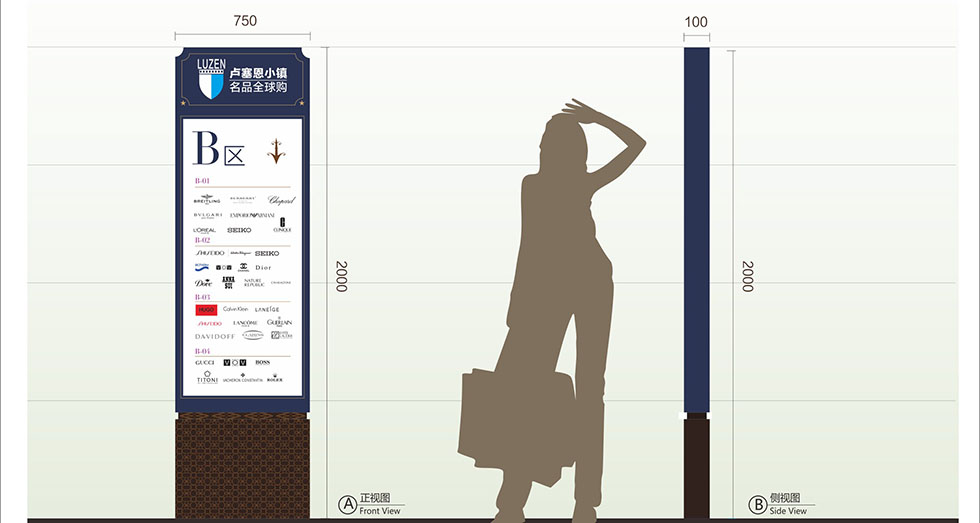Click the Rolex logo on the sign
This screenshot has height=523, width=980.
coord(274,378)
